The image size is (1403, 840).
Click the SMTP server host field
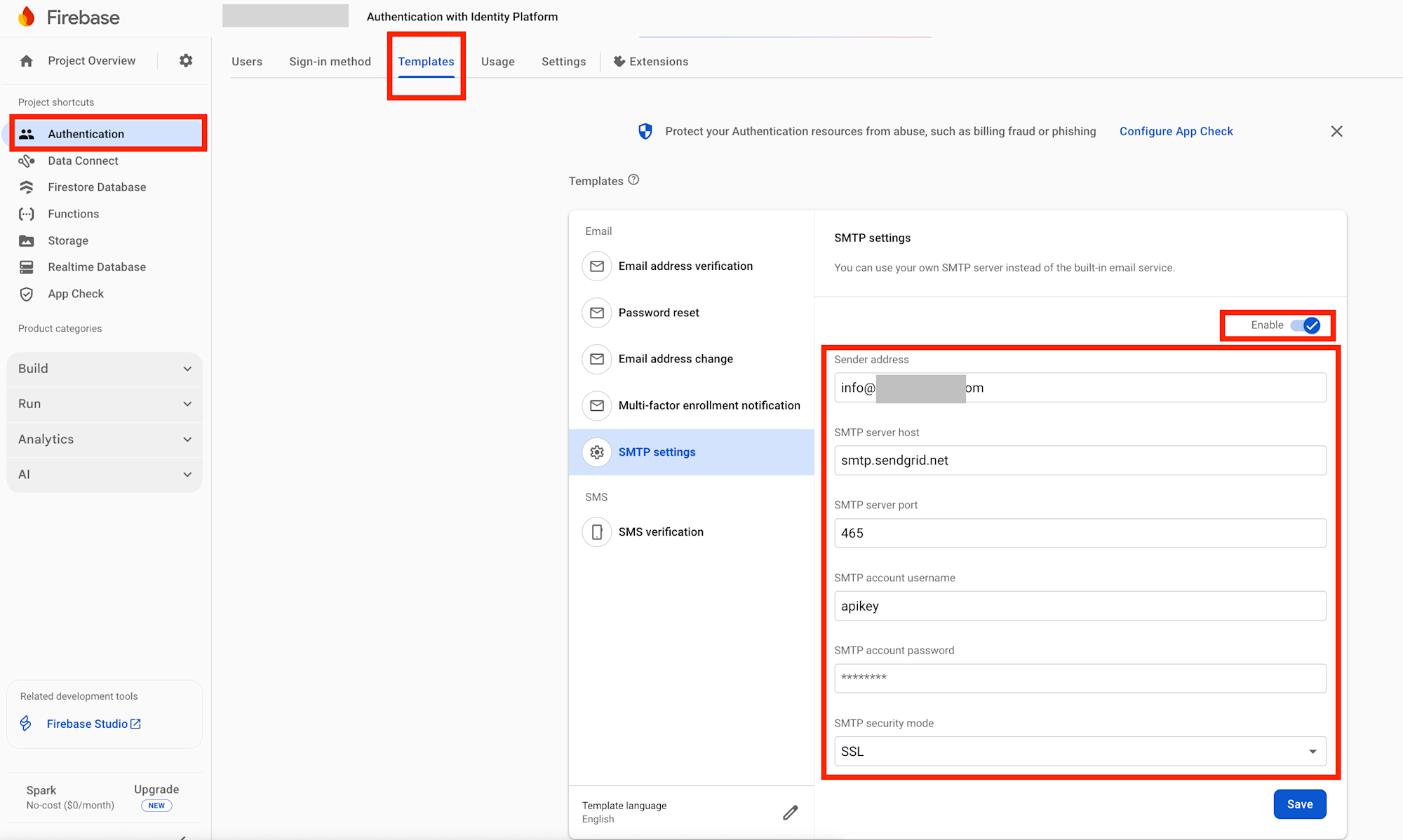1080,461
